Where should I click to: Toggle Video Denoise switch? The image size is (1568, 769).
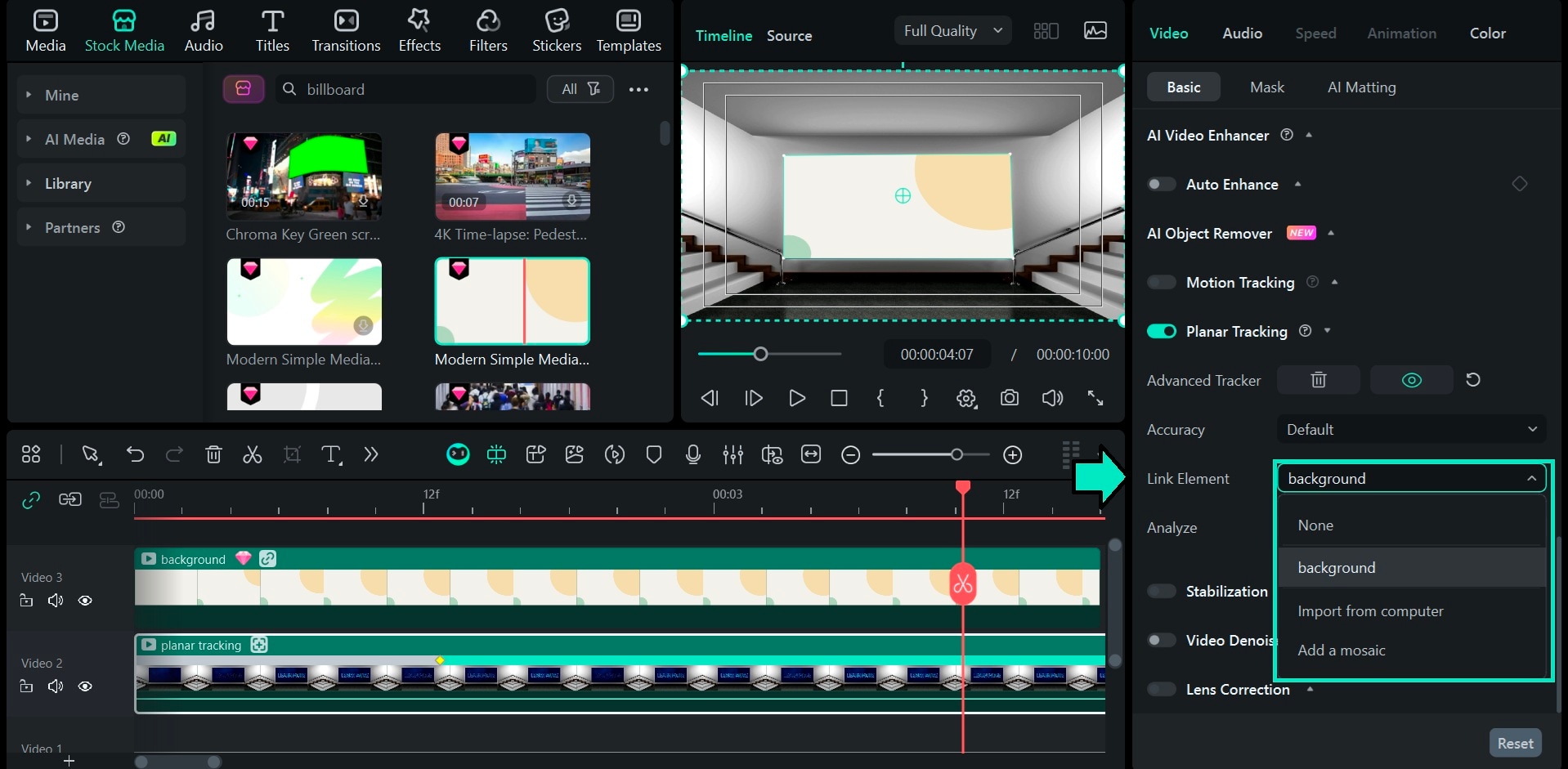click(x=1161, y=640)
